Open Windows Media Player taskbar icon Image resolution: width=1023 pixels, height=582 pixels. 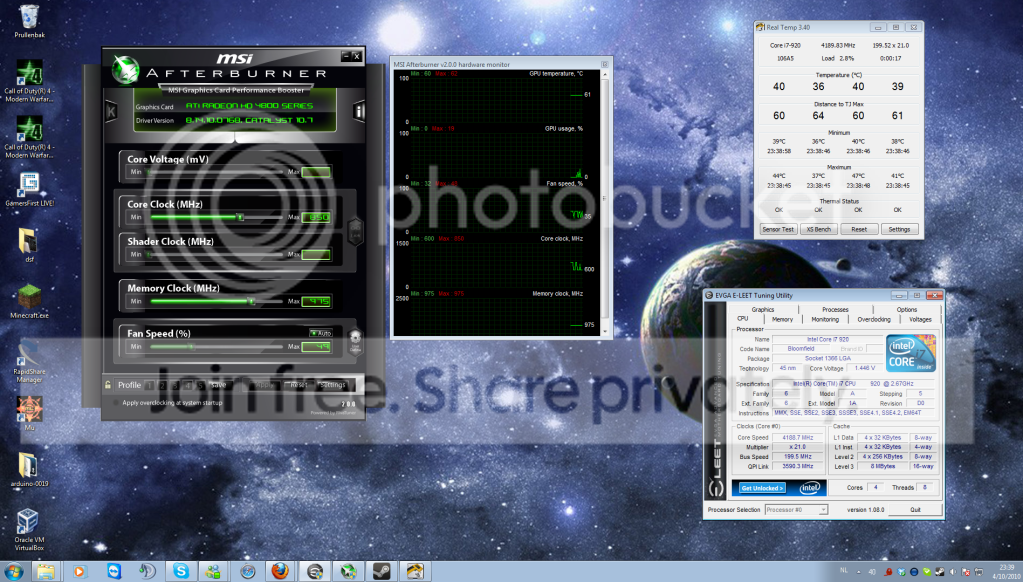click(x=79, y=572)
